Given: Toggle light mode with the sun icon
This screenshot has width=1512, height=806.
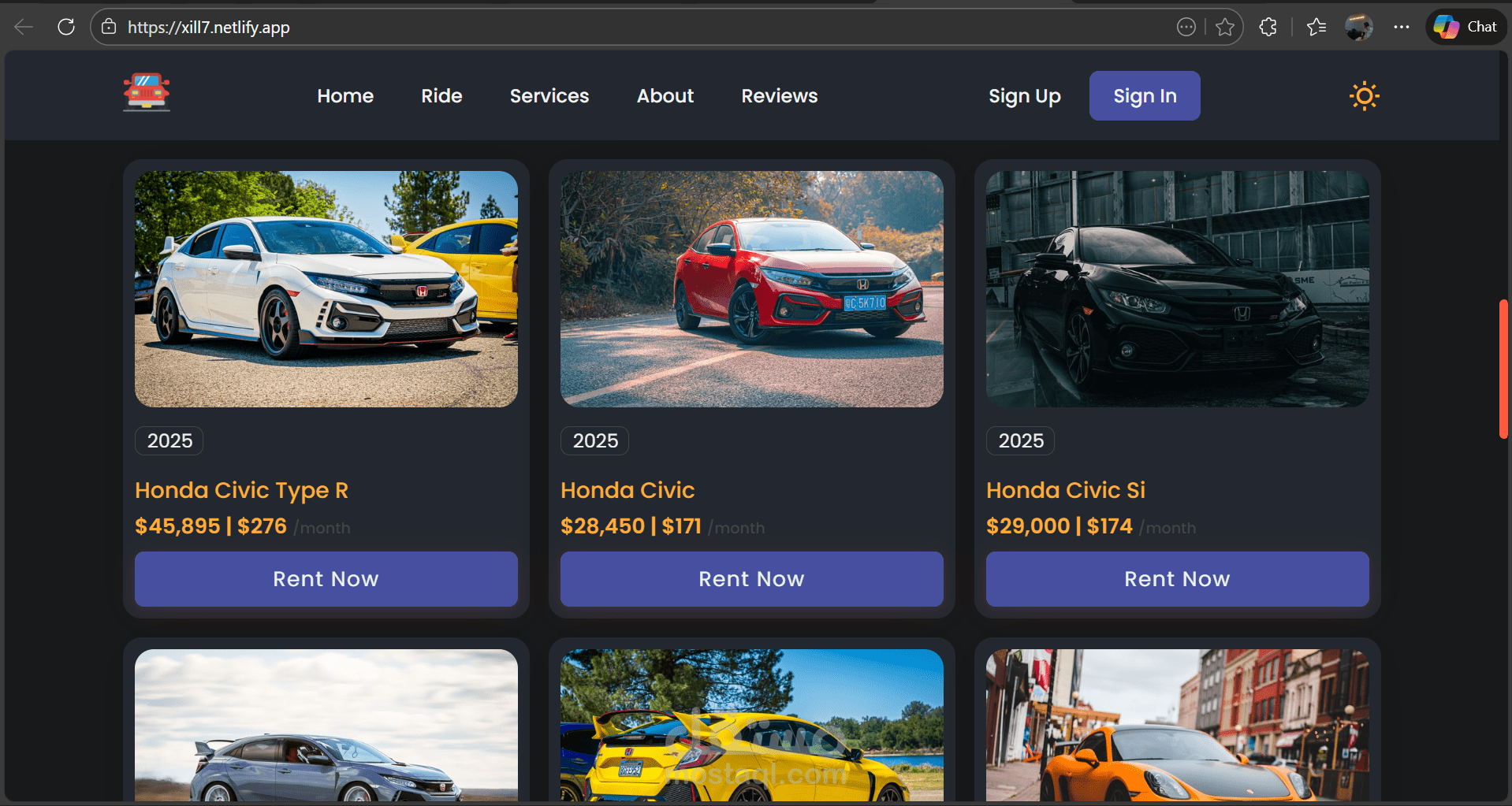Looking at the screenshot, I should [1364, 96].
